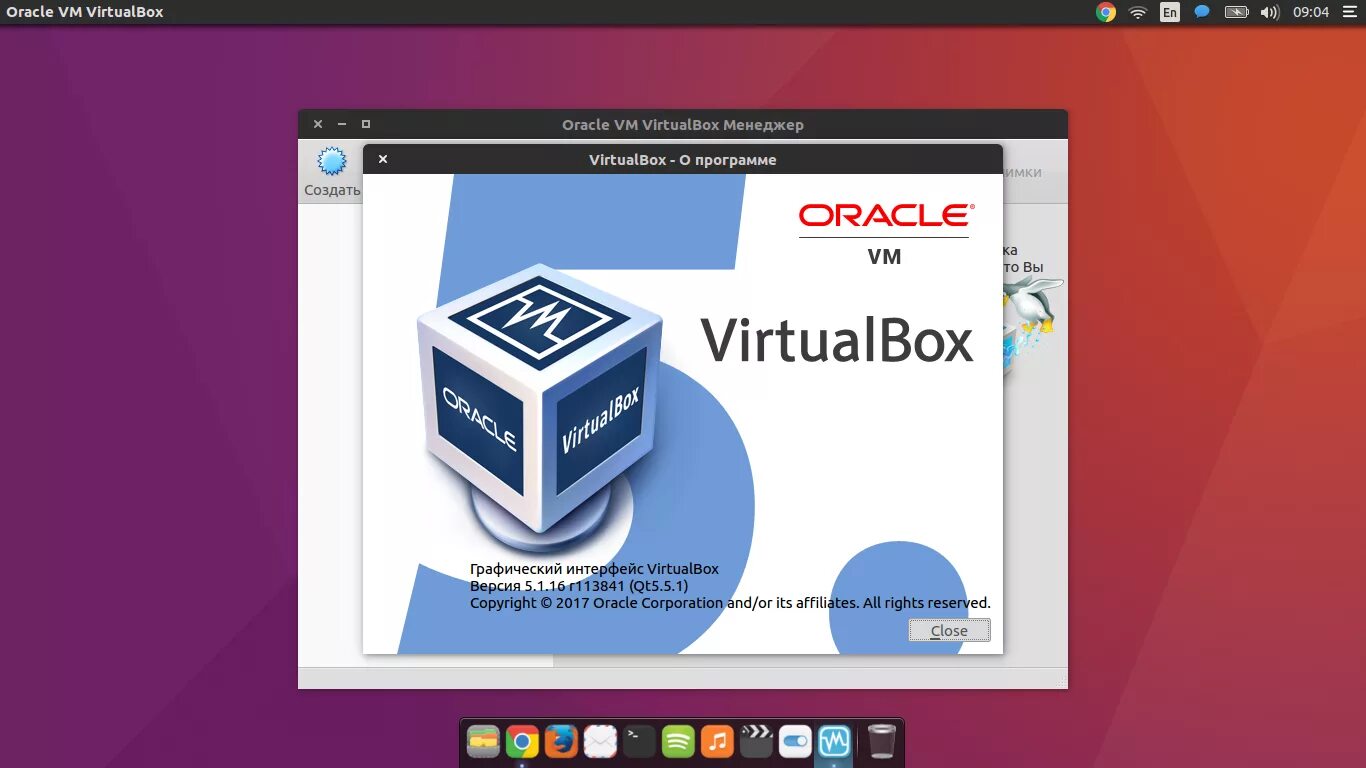Open the En keyboard layout indicator
The width and height of the screenshot is (1366, 768).
click(x=1169, y=12)
